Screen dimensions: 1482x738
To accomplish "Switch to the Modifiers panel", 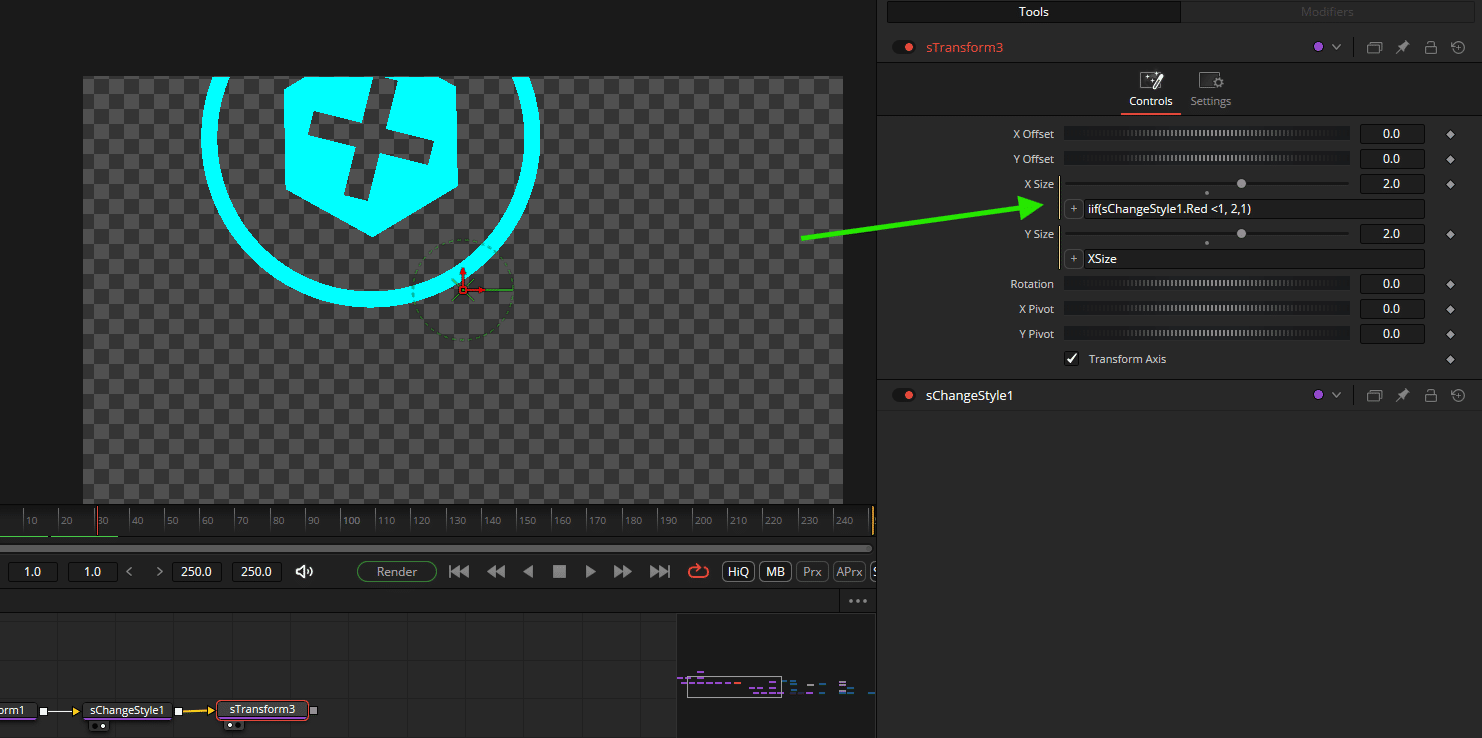I will (x=1327, y=11).
